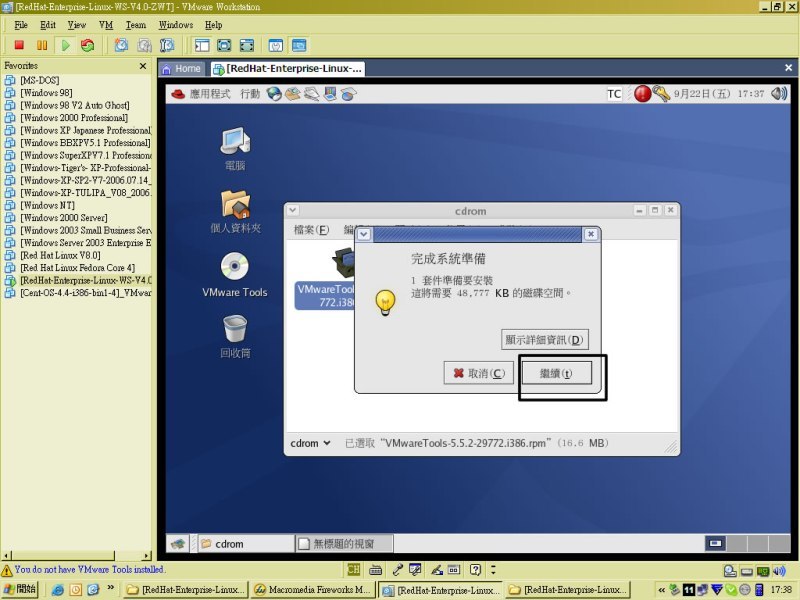Click the 顯示詳細資訊(D) details button

click(545, 340)
